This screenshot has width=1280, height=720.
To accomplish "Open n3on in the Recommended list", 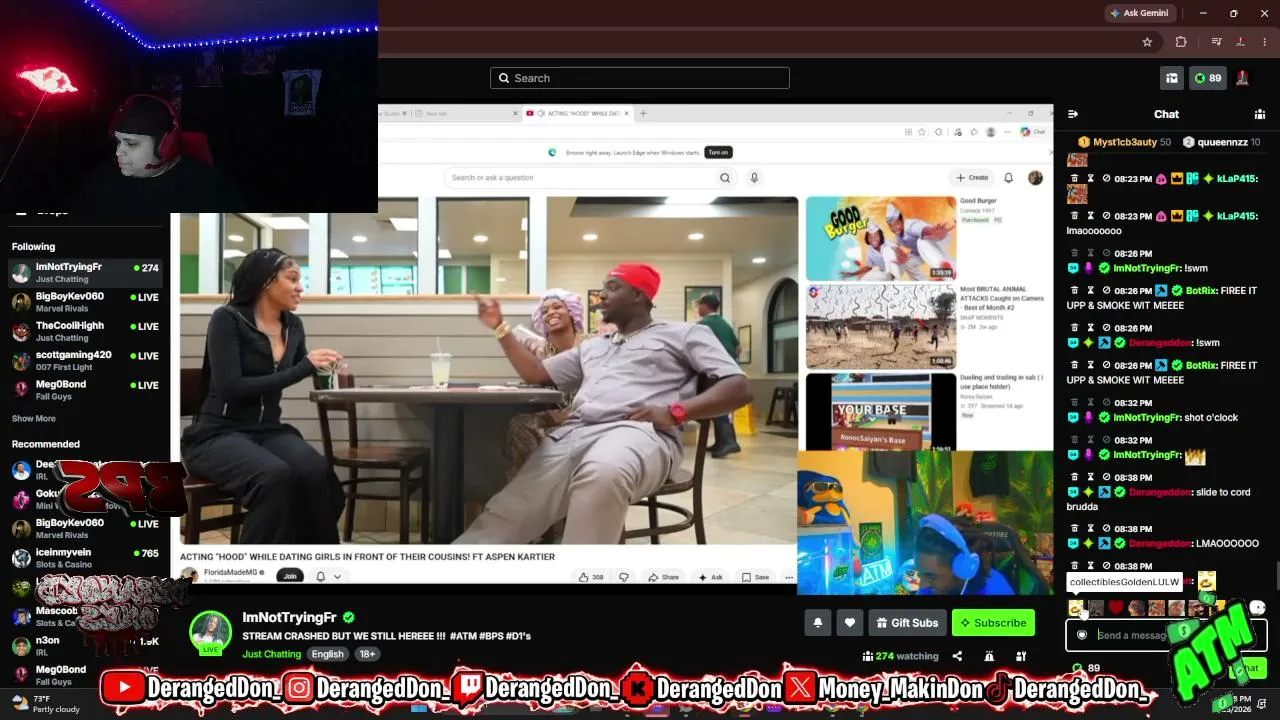I will tap(86, 646).
